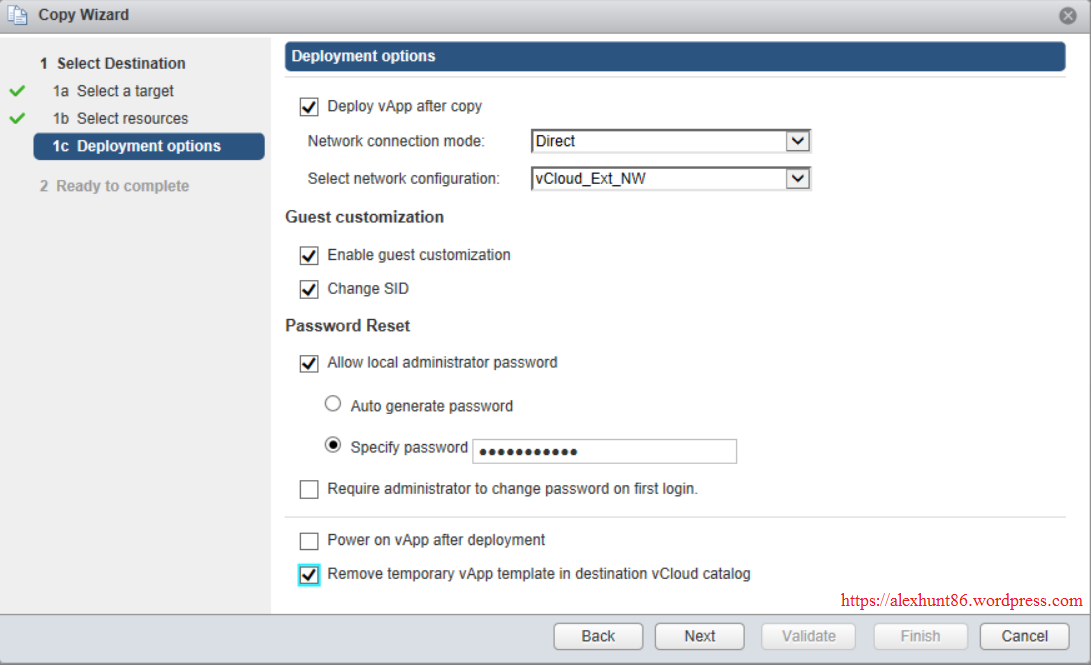
Task: Open Network connection mode dropdown
Action: click(x=797, y=141)
